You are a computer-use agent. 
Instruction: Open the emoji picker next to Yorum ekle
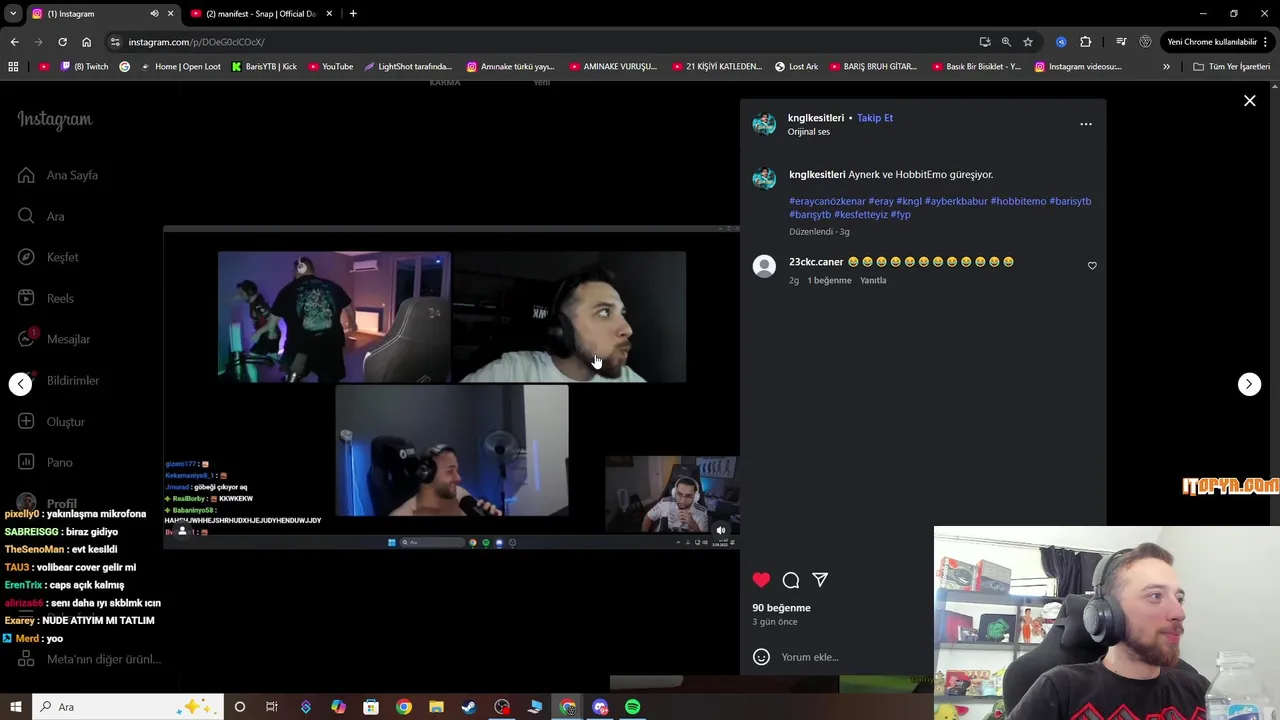[x=761, y=657]
